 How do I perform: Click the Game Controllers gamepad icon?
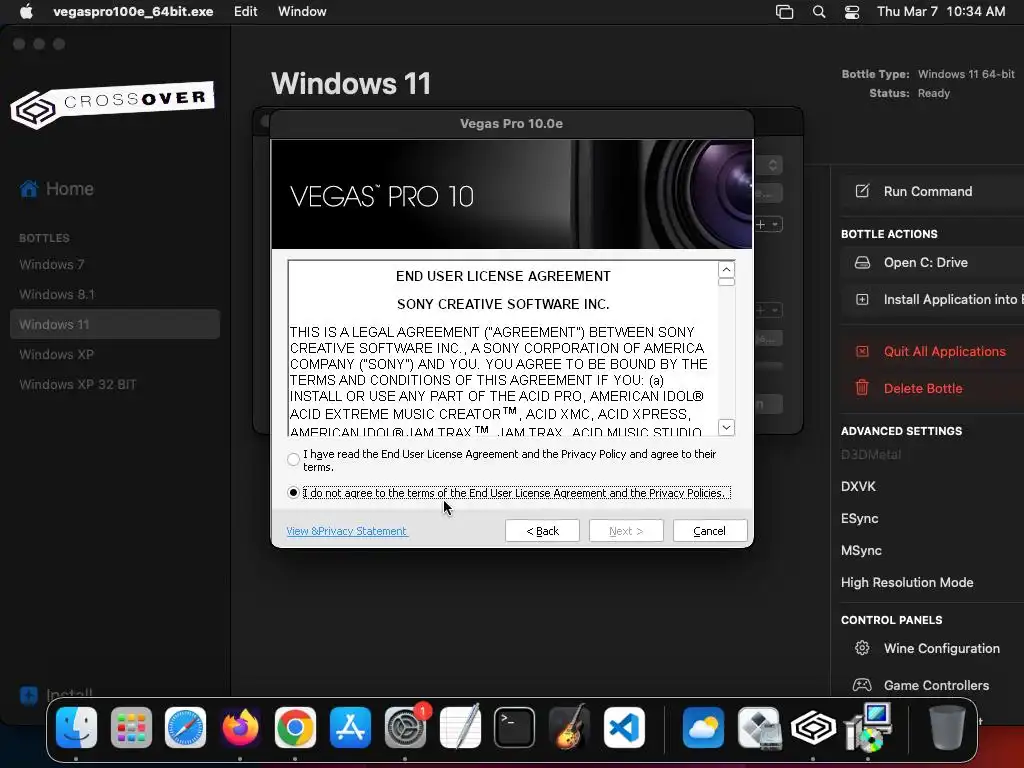(862, 685)
